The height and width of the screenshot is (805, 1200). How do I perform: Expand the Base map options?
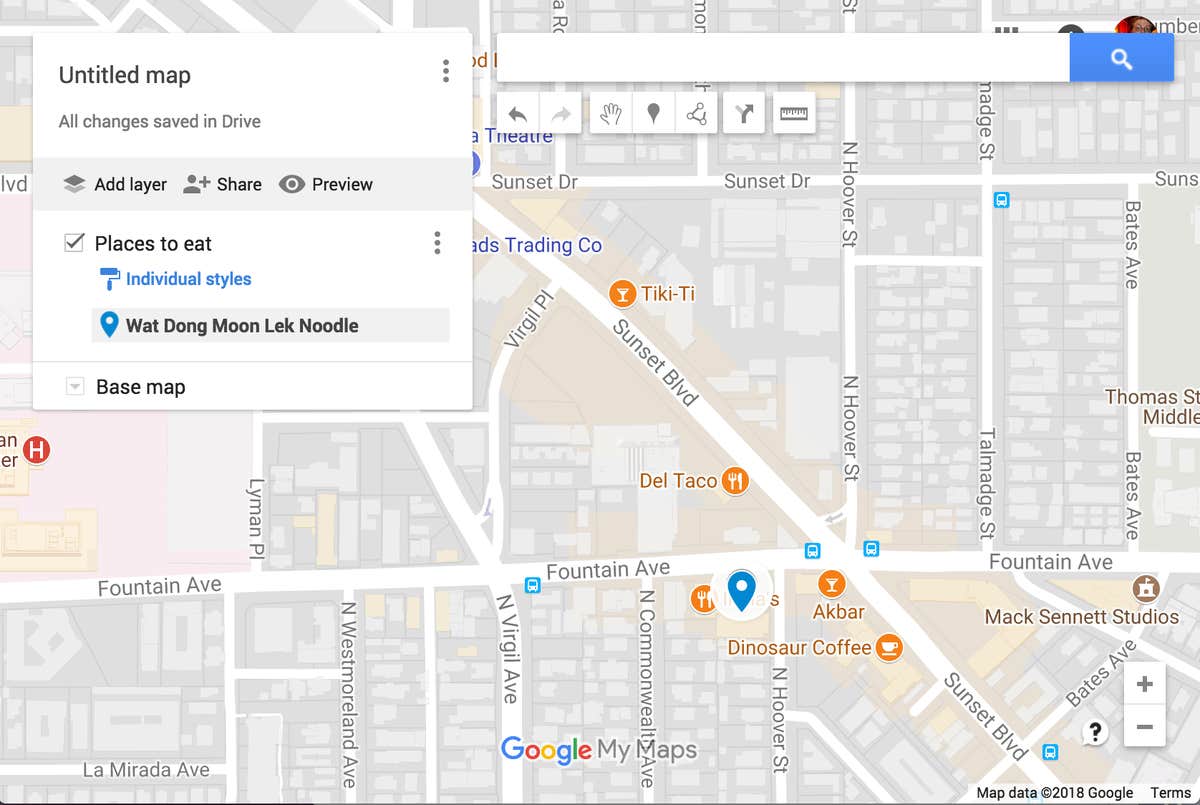point(73,386)
